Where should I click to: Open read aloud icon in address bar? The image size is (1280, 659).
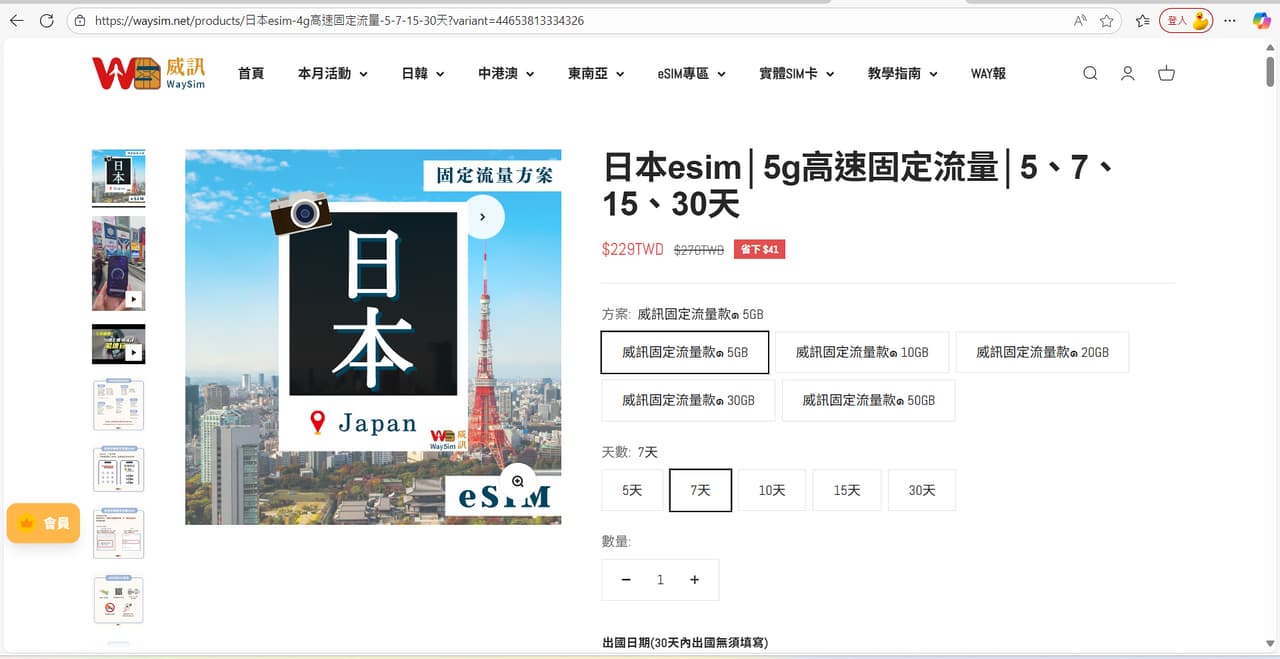[1080, 20]
